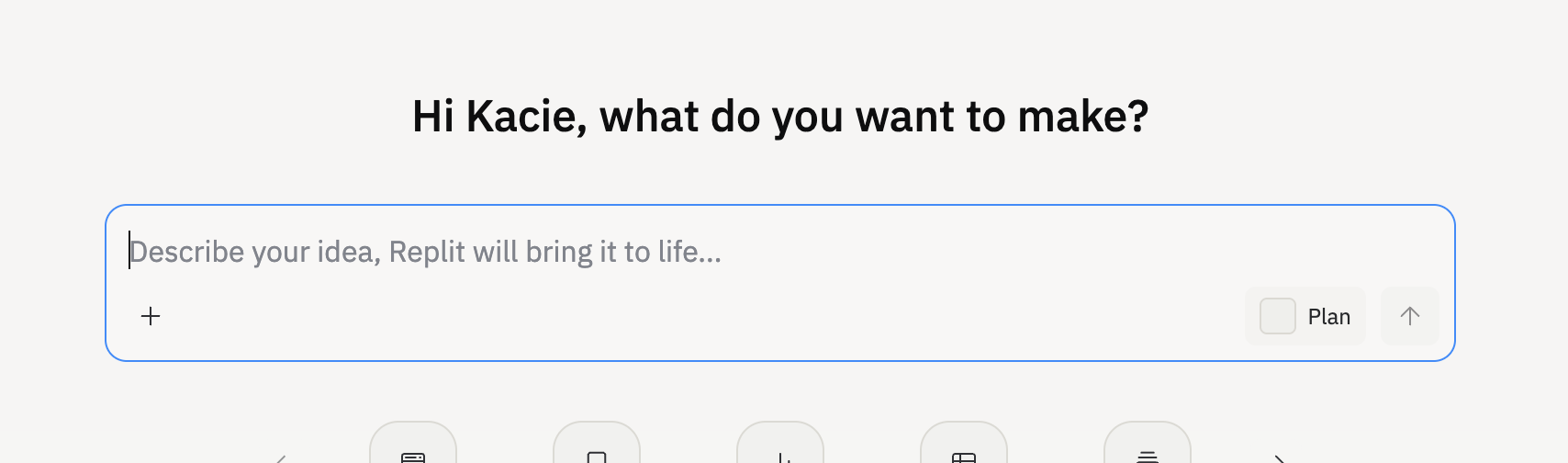Open the add-attachment menu via plus
The width and height of the screenshot is (1568, 463).
tap(151, 316)
